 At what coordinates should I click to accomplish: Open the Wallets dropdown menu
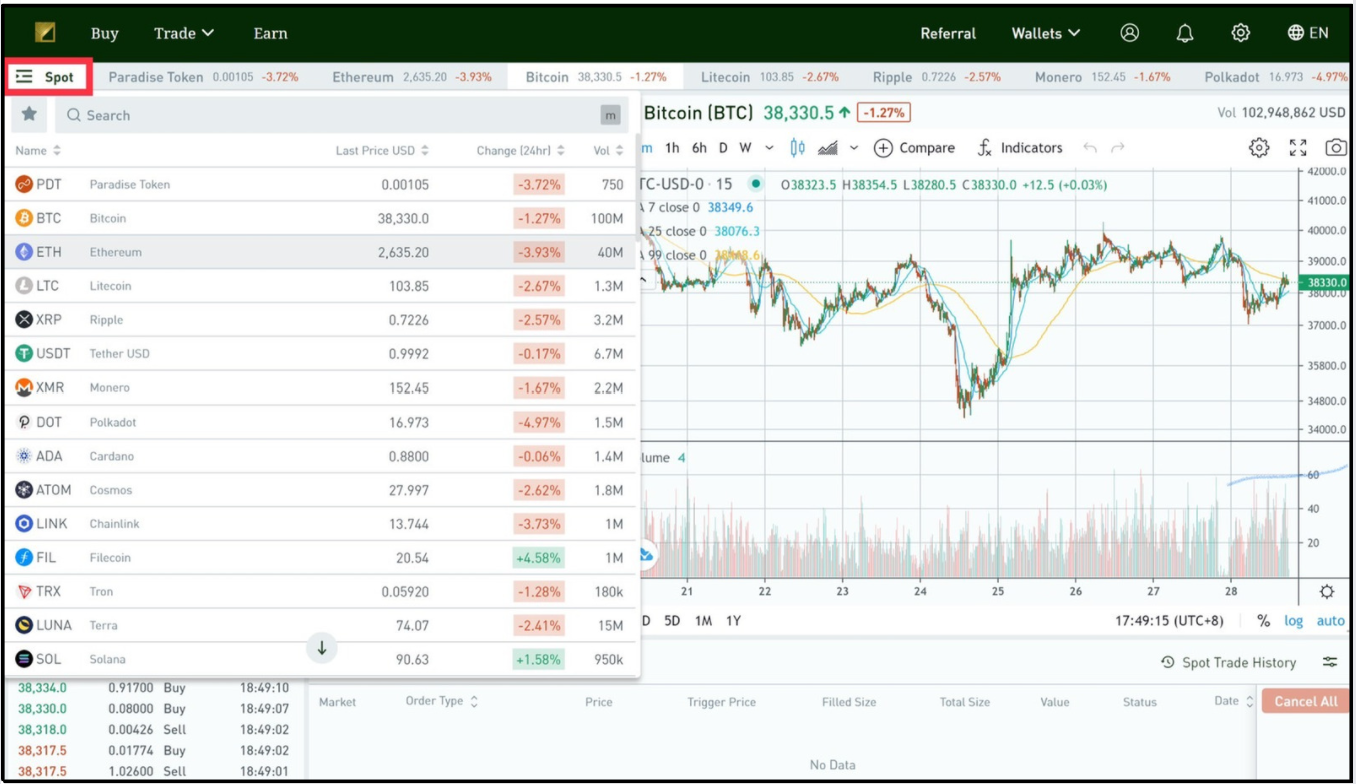tap(1046, 33)
